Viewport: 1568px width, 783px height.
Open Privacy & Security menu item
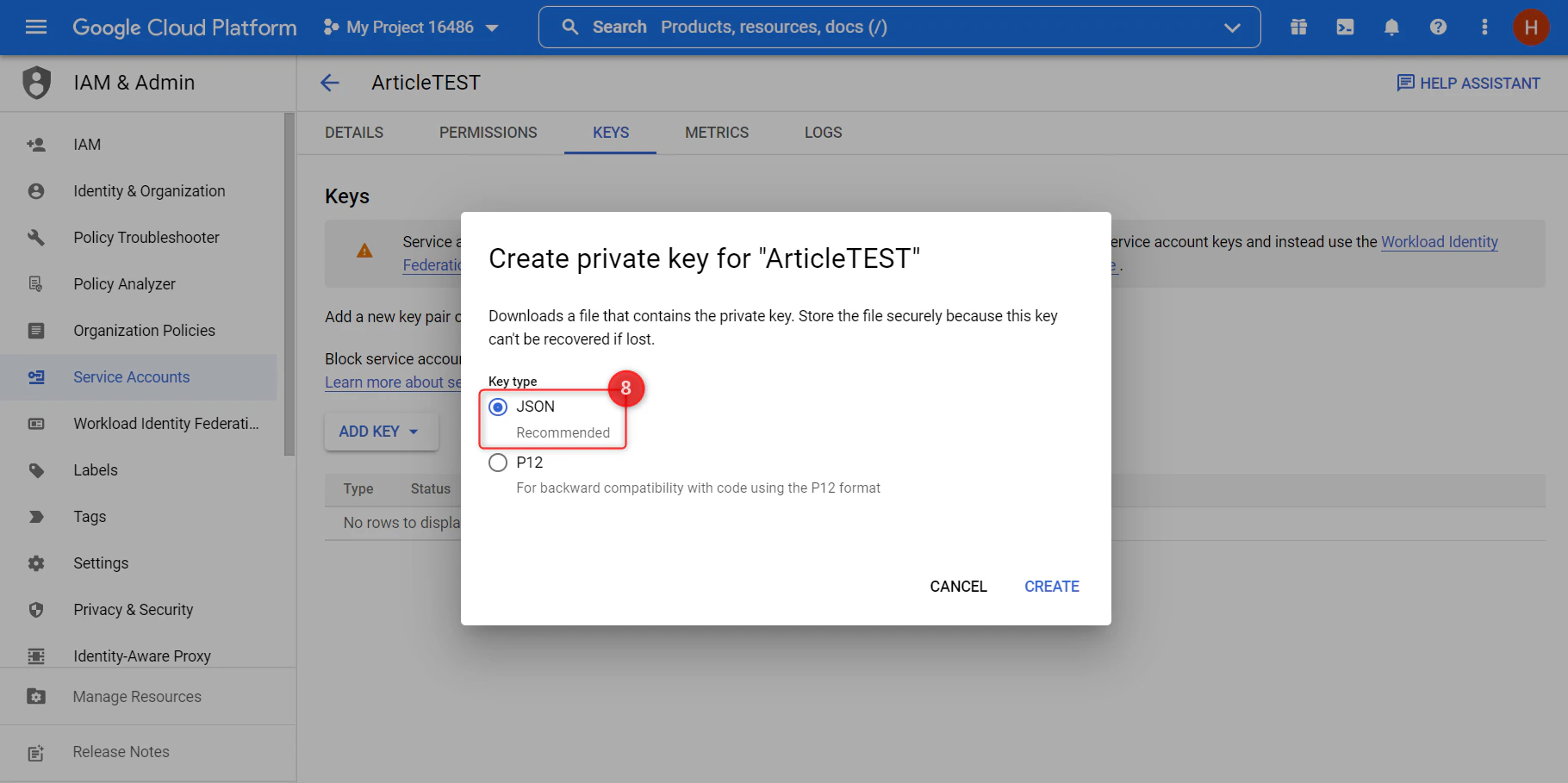click(134, 610)
